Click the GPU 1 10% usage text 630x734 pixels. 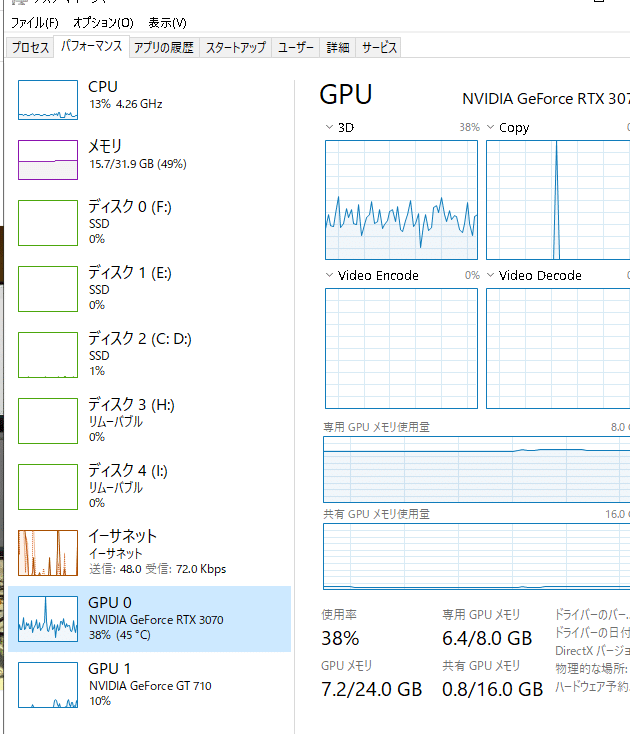(x=100, y=701)
